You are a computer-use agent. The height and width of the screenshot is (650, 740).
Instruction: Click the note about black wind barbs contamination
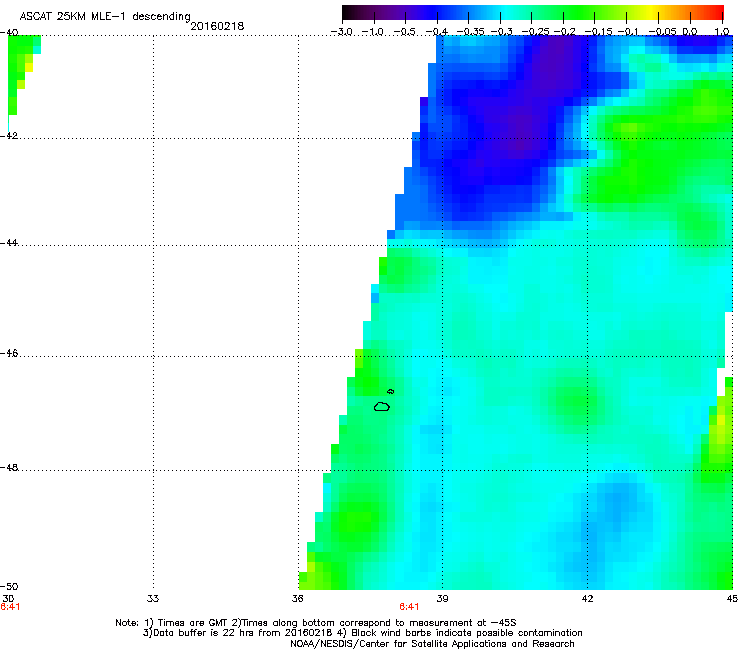[x=459, y=633]
